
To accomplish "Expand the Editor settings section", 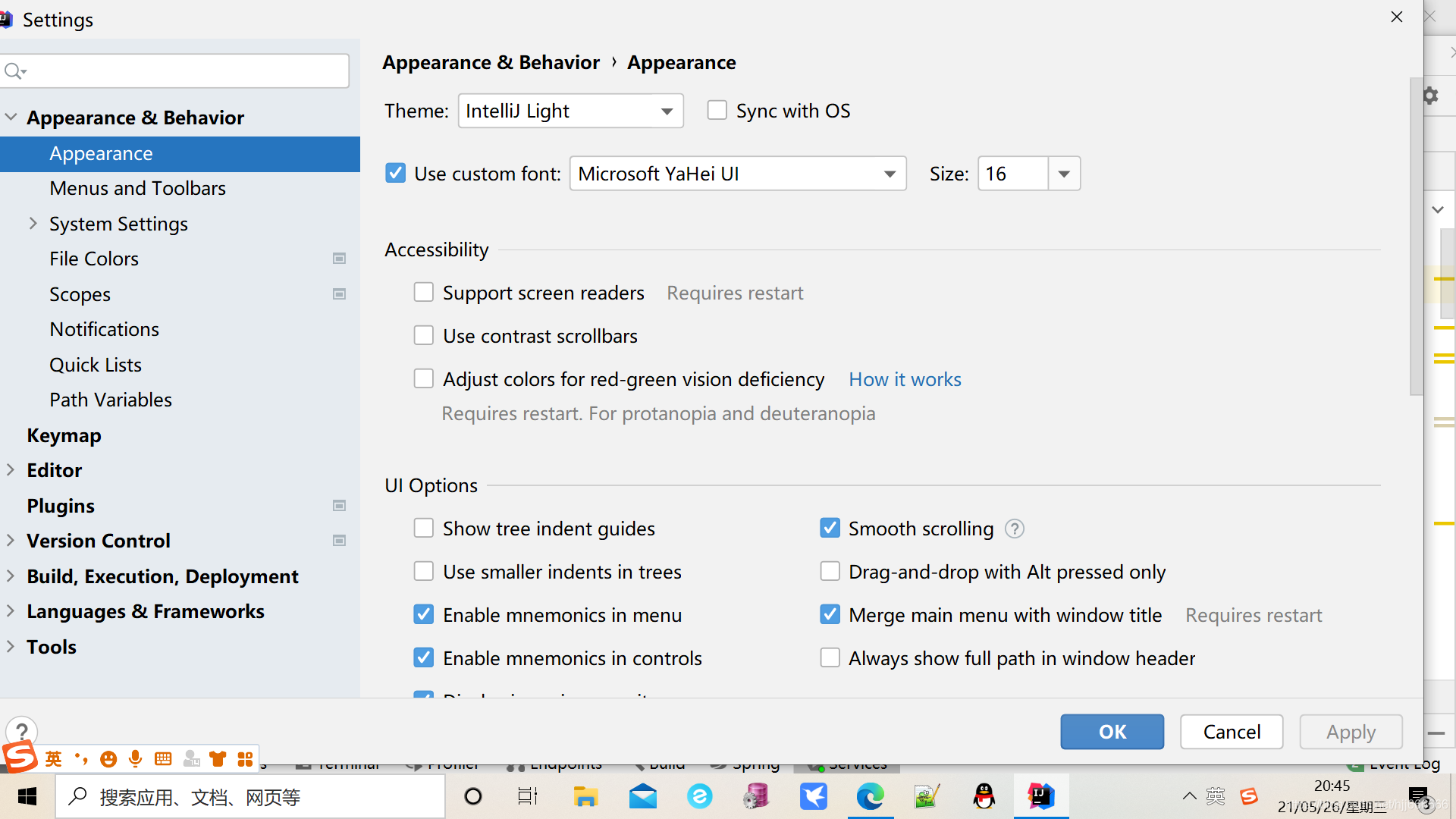I will (11, 470).
